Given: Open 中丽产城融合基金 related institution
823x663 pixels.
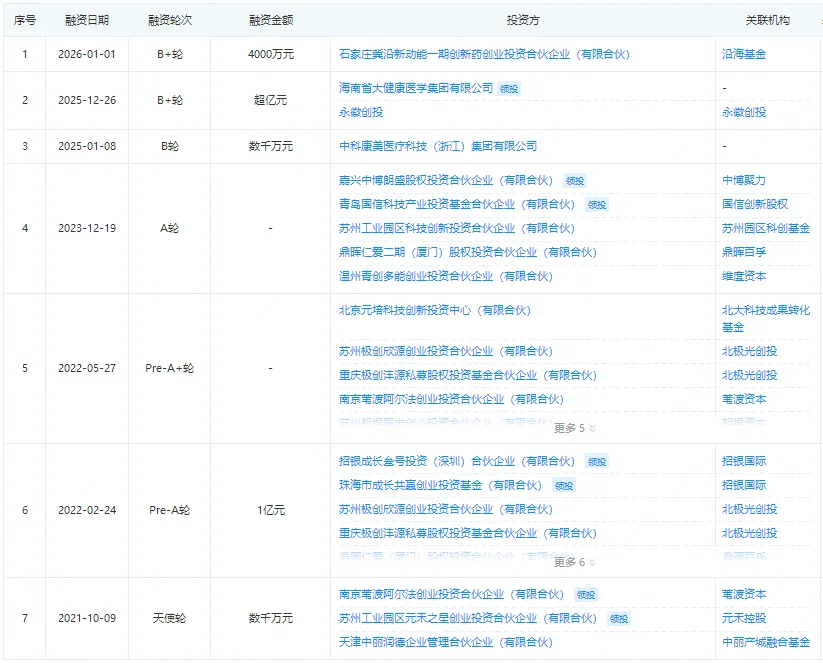Looking at the screenshot, I should [766, 642].
